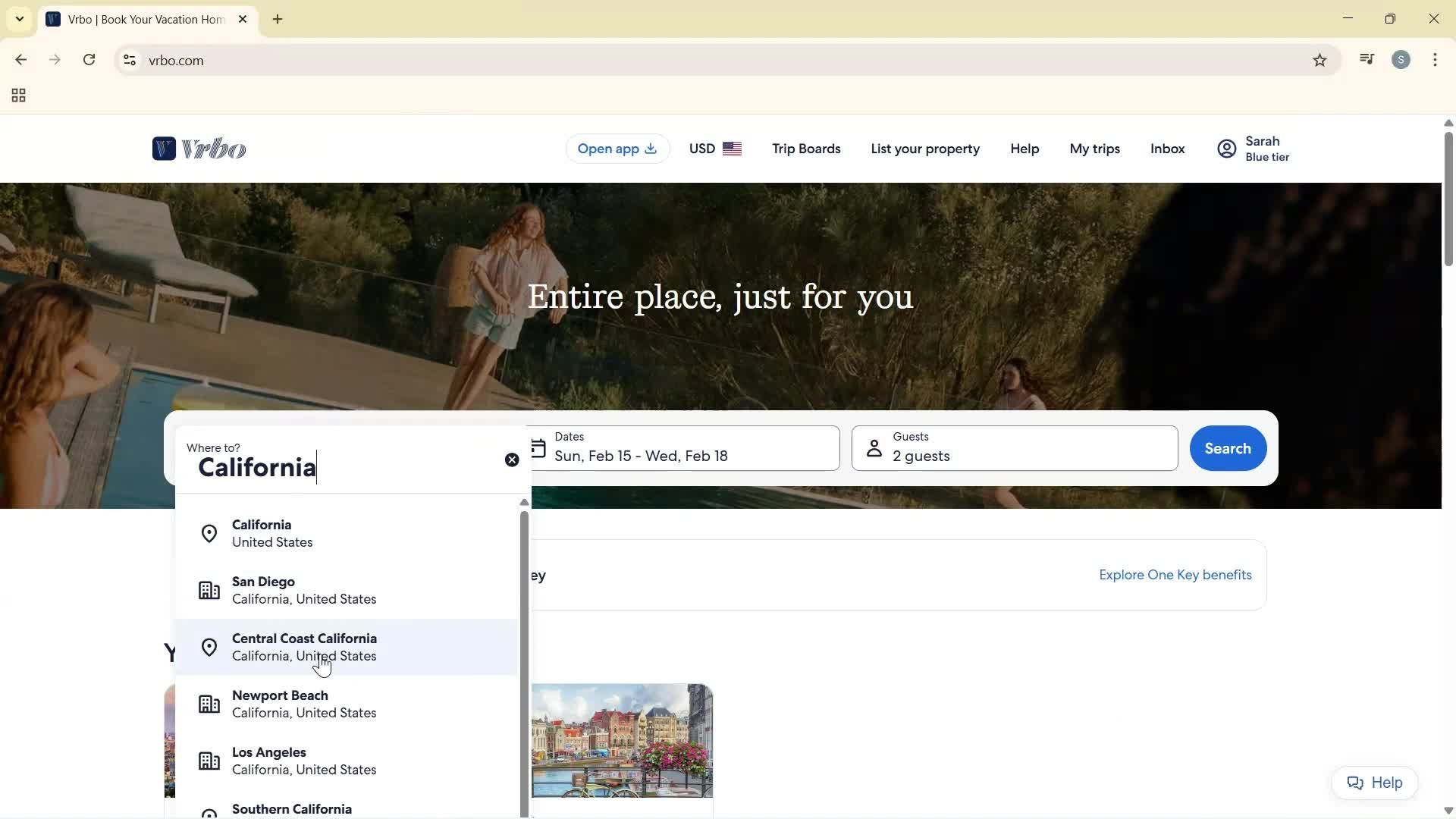The image size is (1456, 819).
Task: Click the location pin beside Central Coast California
Action: pos(209,647)
